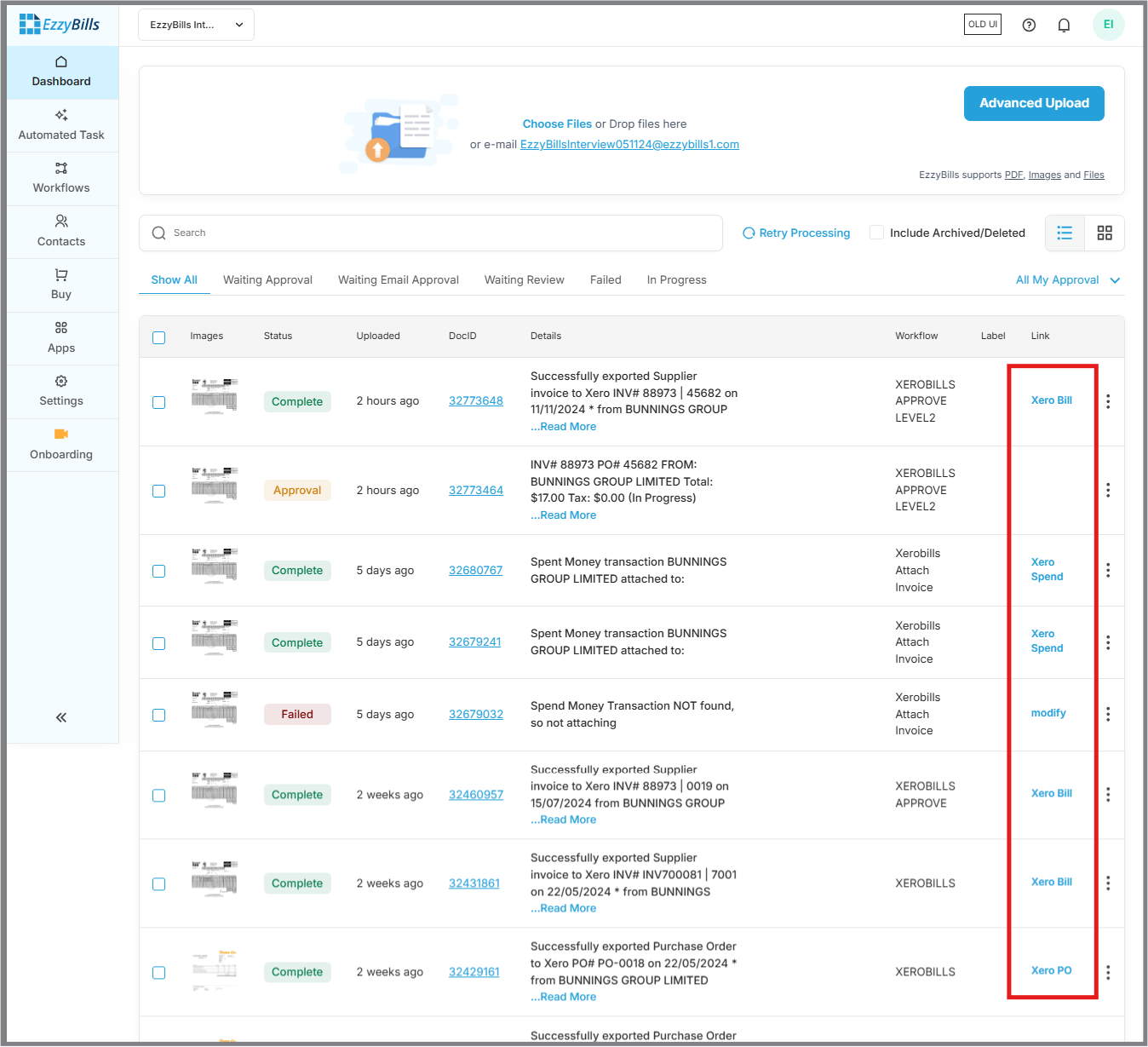Switch to the In Progress tab
Image resolution: width=1148 pixels, height=1047 pixels.
tap(677, 279)
